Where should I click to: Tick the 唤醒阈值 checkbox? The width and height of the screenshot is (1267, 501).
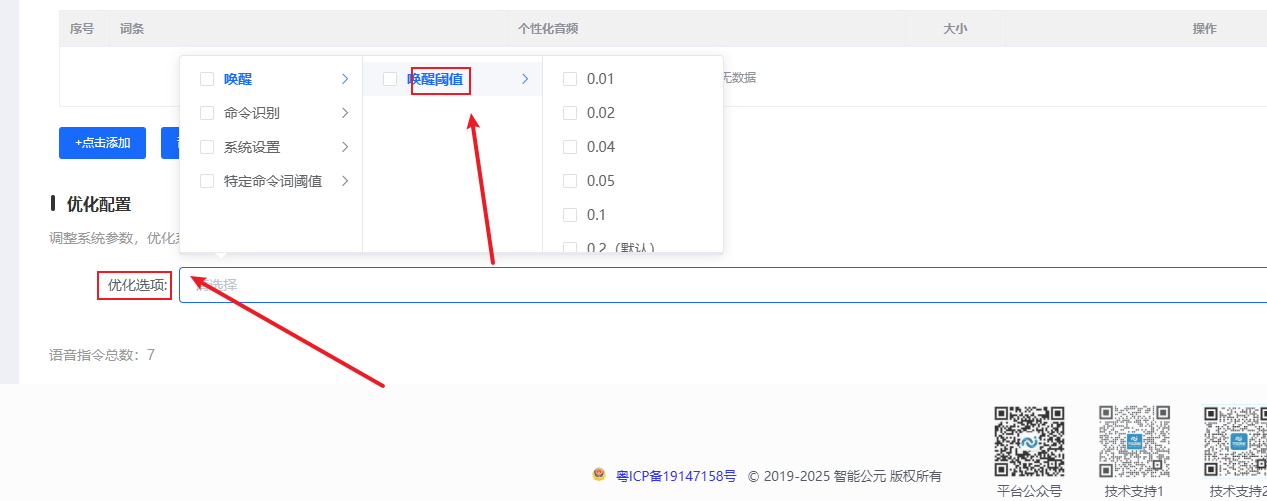[x=390, y=79]
